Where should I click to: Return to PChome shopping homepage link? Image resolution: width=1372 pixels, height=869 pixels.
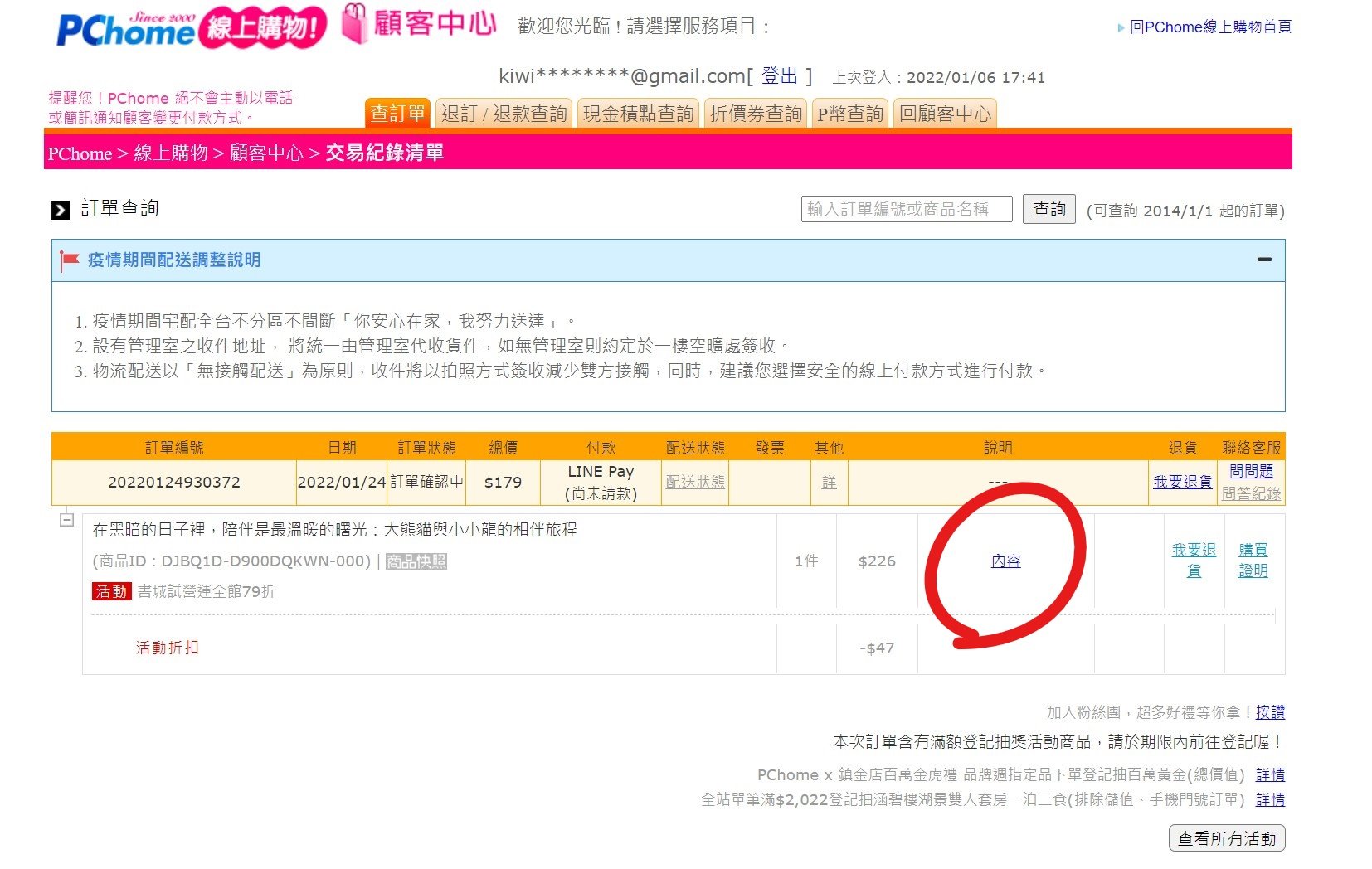tap(1209, 27)
